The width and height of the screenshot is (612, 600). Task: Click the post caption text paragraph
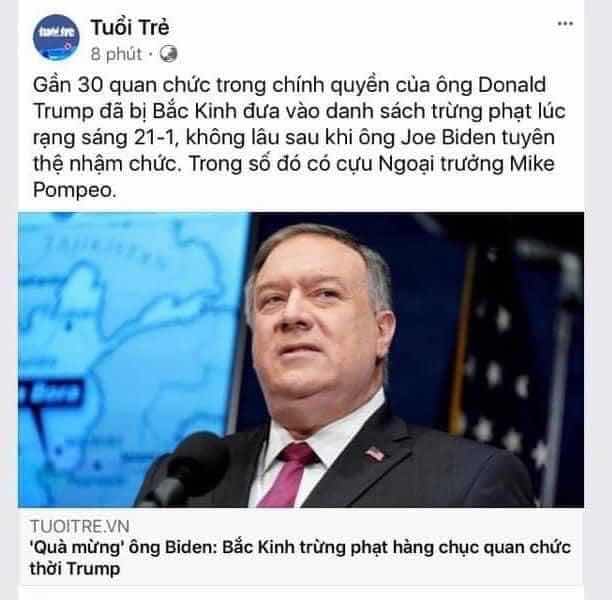[x=299, y=137]
